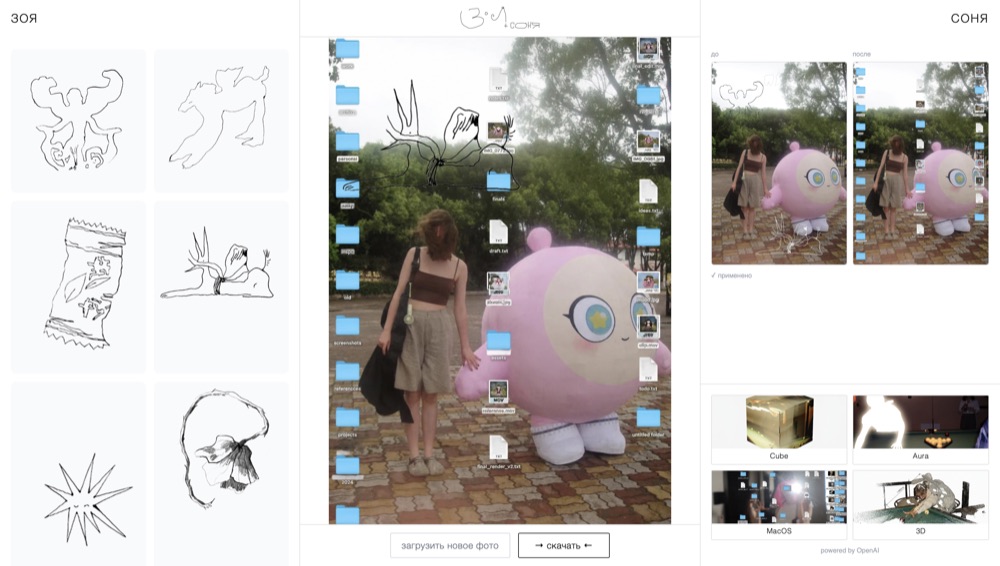Click the MacOS effect label

(779, 531)
